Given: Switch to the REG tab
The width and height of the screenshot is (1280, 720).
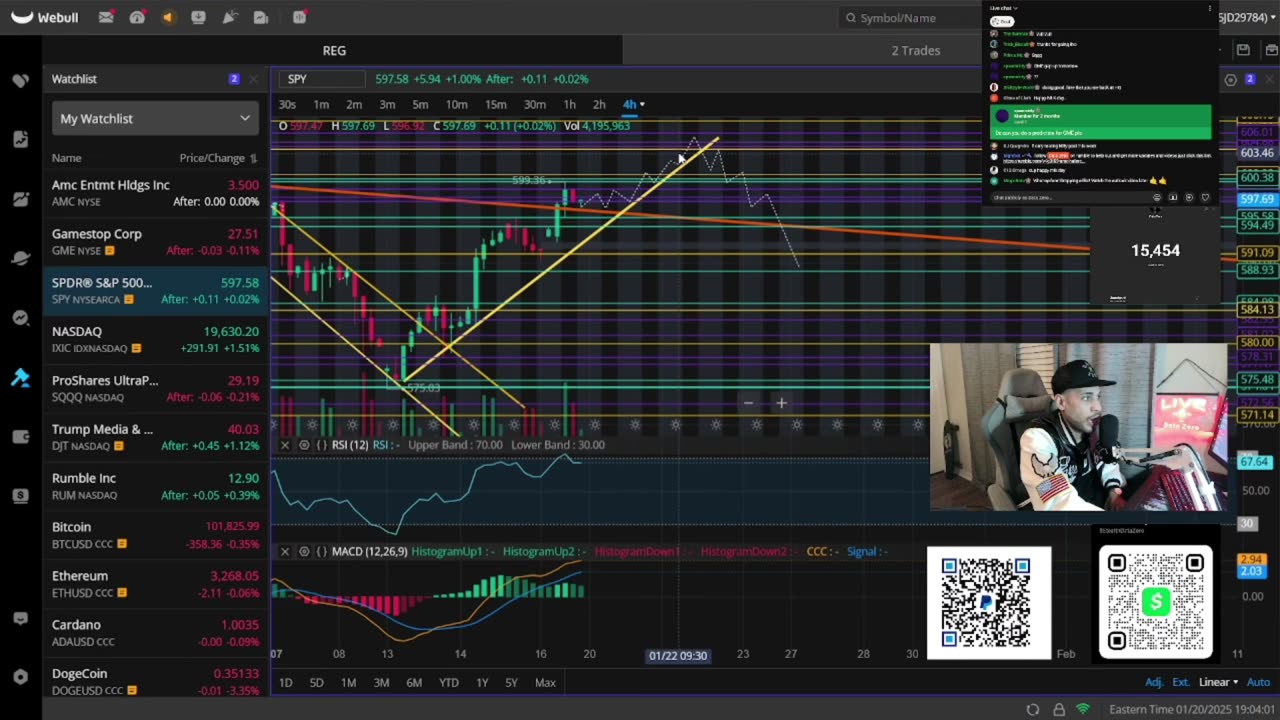Looking at the screenshot, I should (334, 50).
